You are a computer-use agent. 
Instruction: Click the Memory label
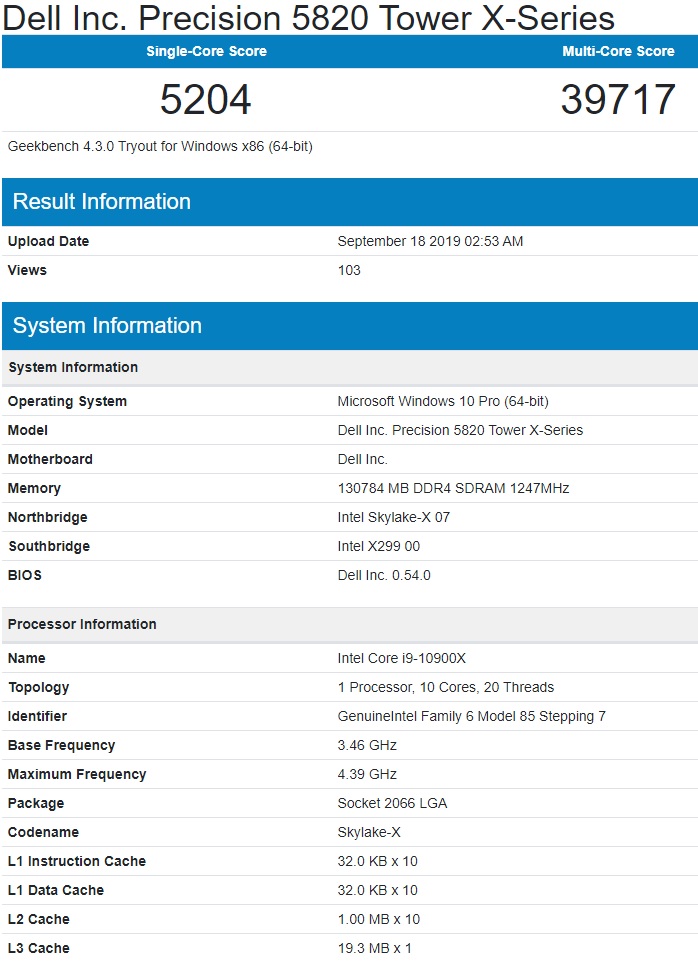pyautogui.click(x=34, y=488)
